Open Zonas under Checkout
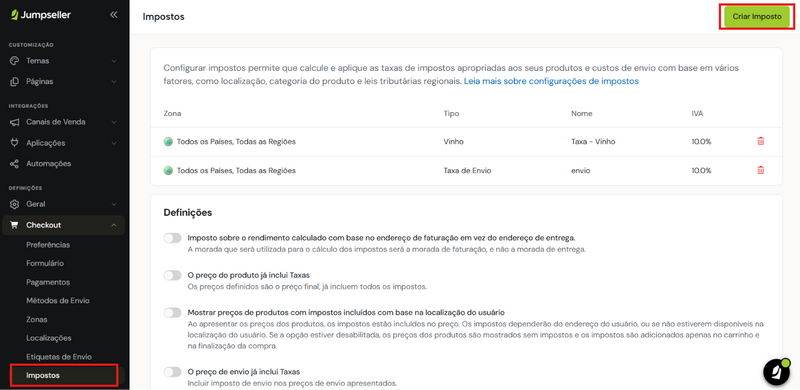Image resolution: width=800 pixels, height=390 pixels. [x=37, y=320]
